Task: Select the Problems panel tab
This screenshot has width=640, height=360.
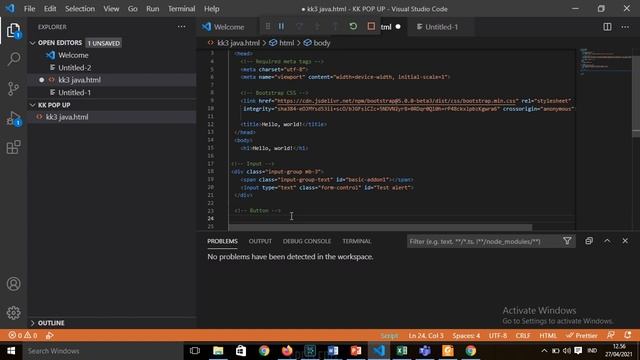Action: (x=222, y=241)
